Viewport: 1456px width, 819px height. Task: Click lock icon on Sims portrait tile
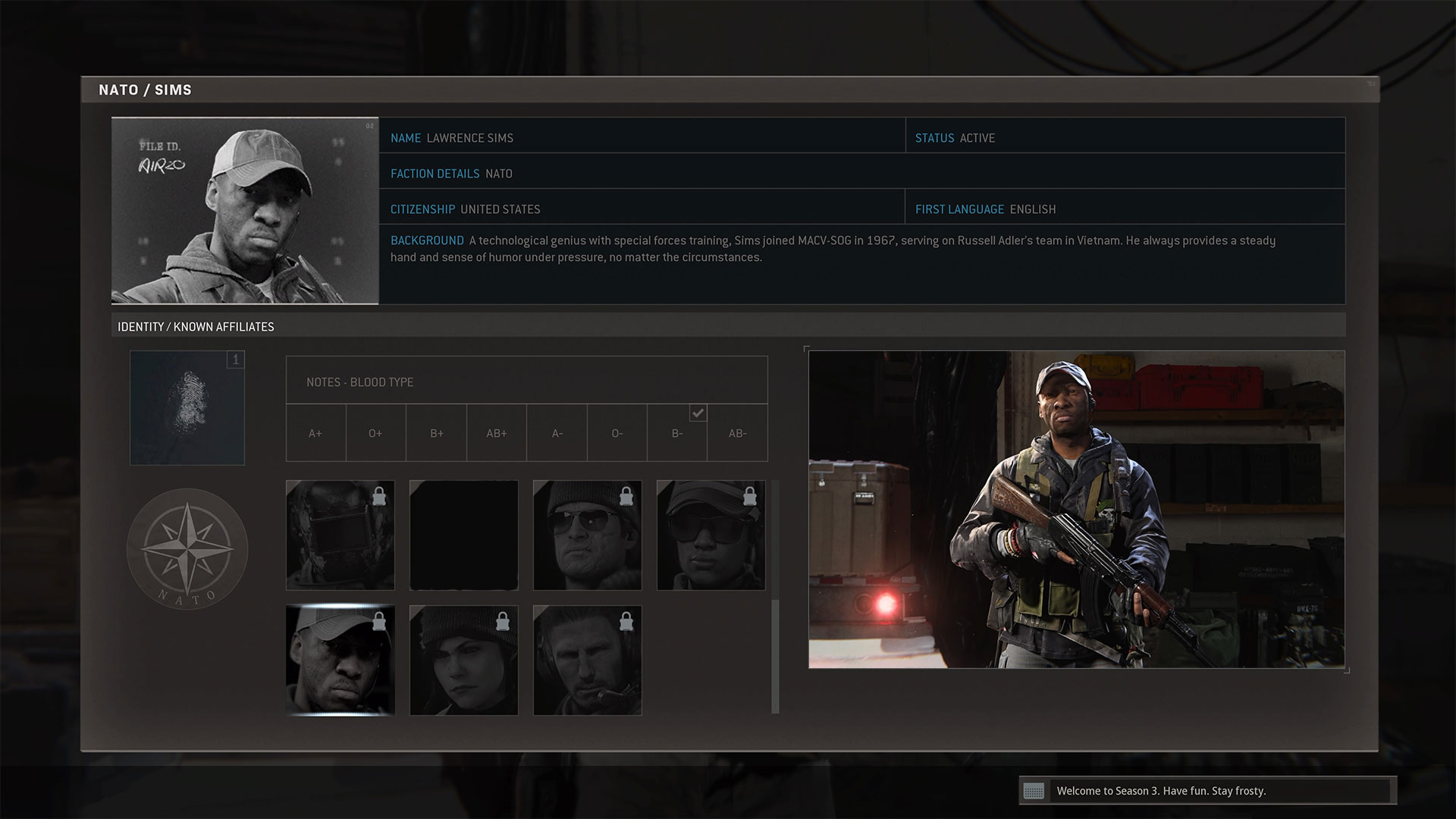[379, 622]
